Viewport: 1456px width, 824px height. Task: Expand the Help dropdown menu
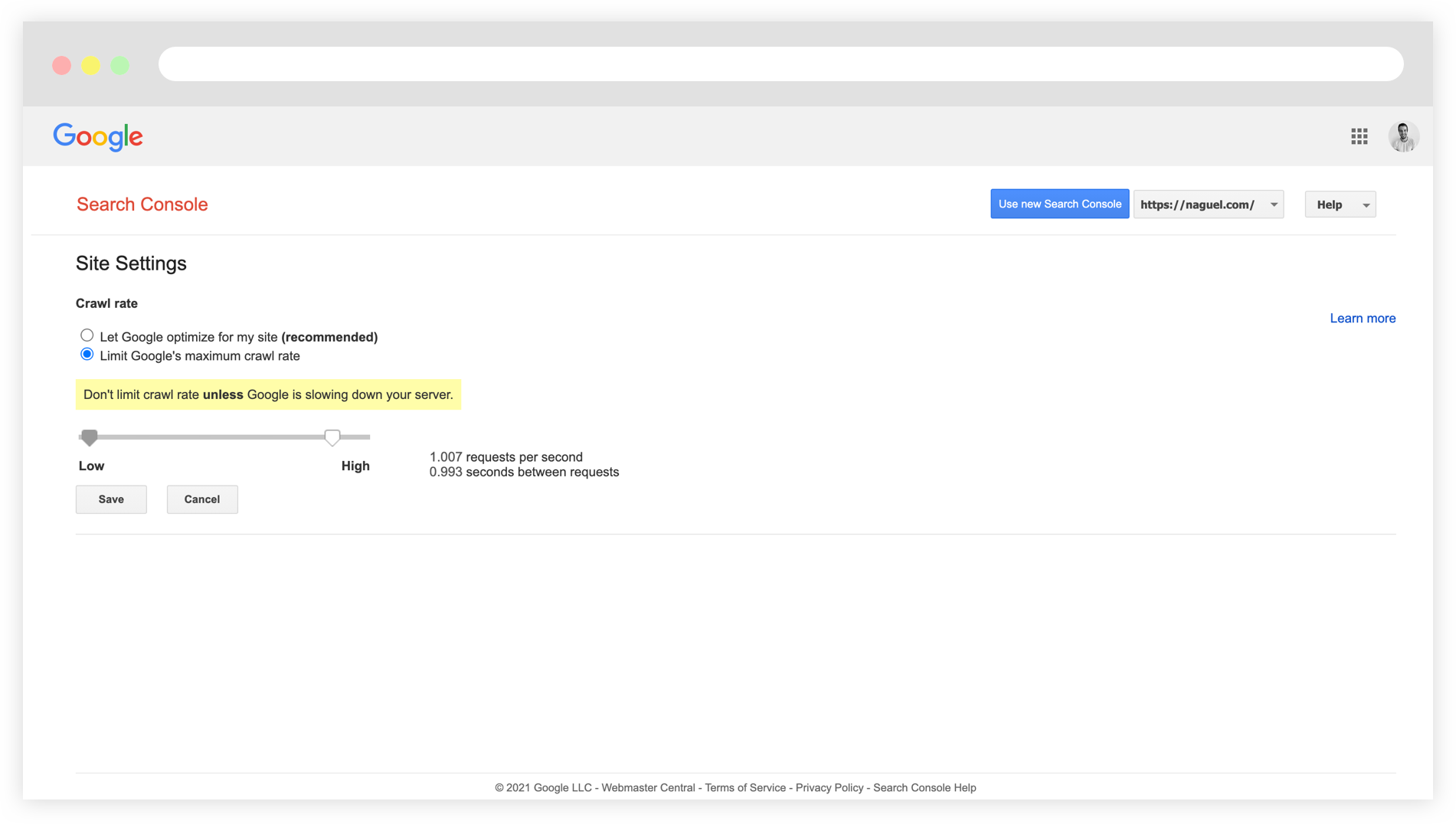coord(1340,204)
